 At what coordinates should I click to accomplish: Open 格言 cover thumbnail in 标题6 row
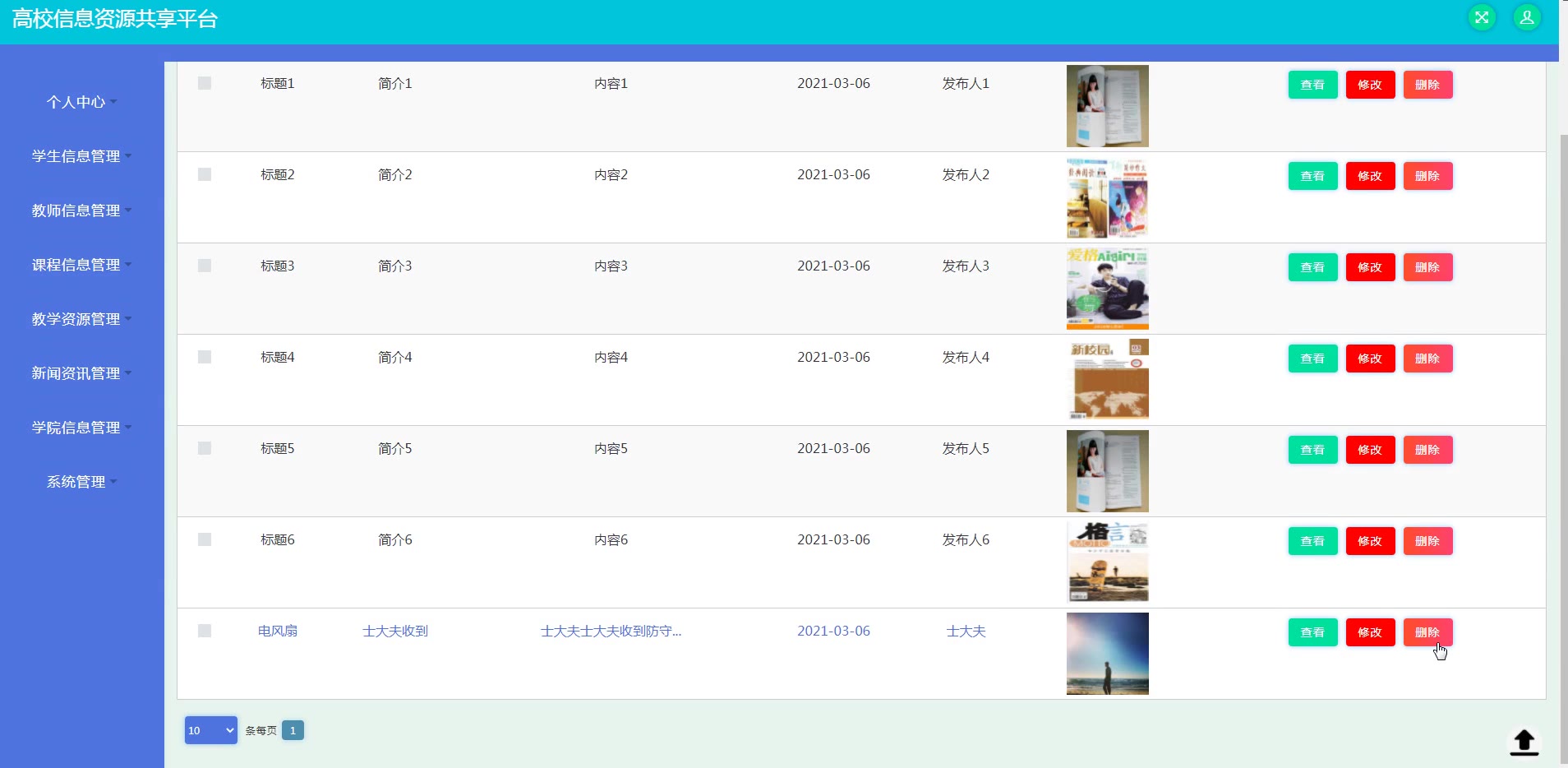click(x=1108, y=562)
